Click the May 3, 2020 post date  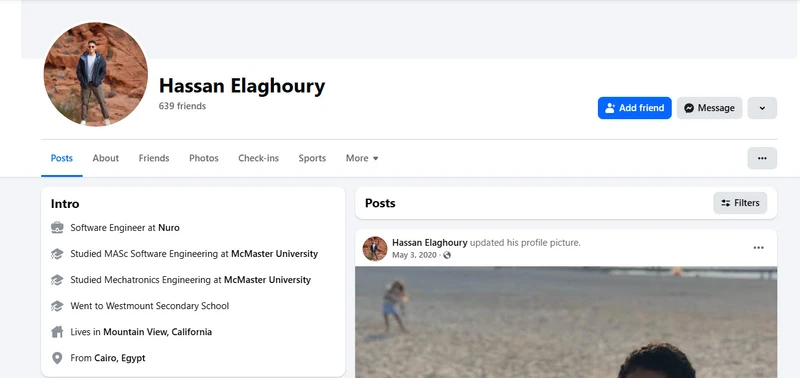point(414,255)
